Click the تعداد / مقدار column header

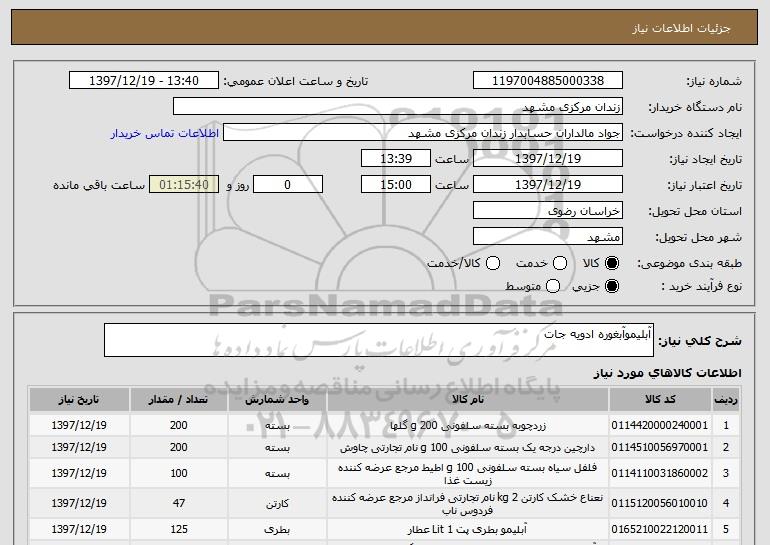(x=178, y=400)
